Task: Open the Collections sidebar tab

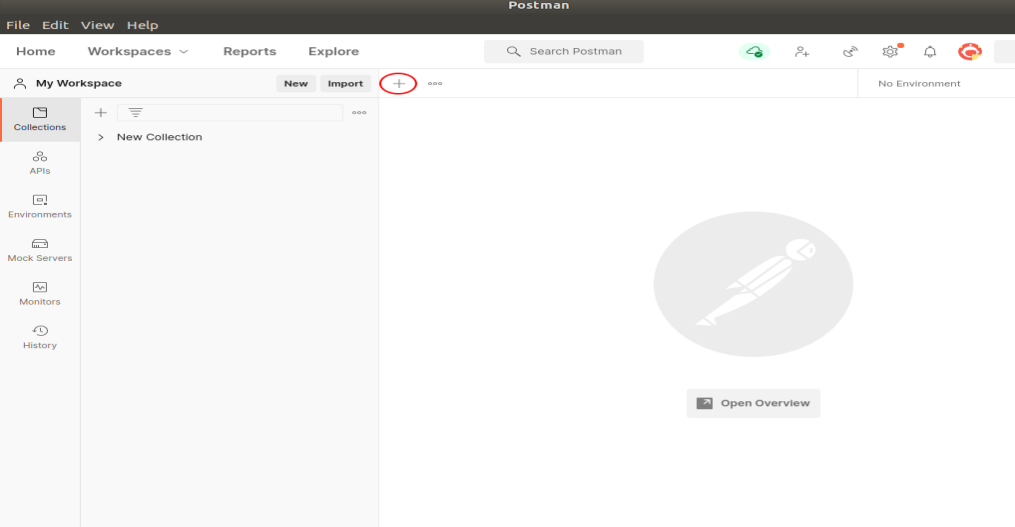Action: pyautogui.click(x=40, y=120)
